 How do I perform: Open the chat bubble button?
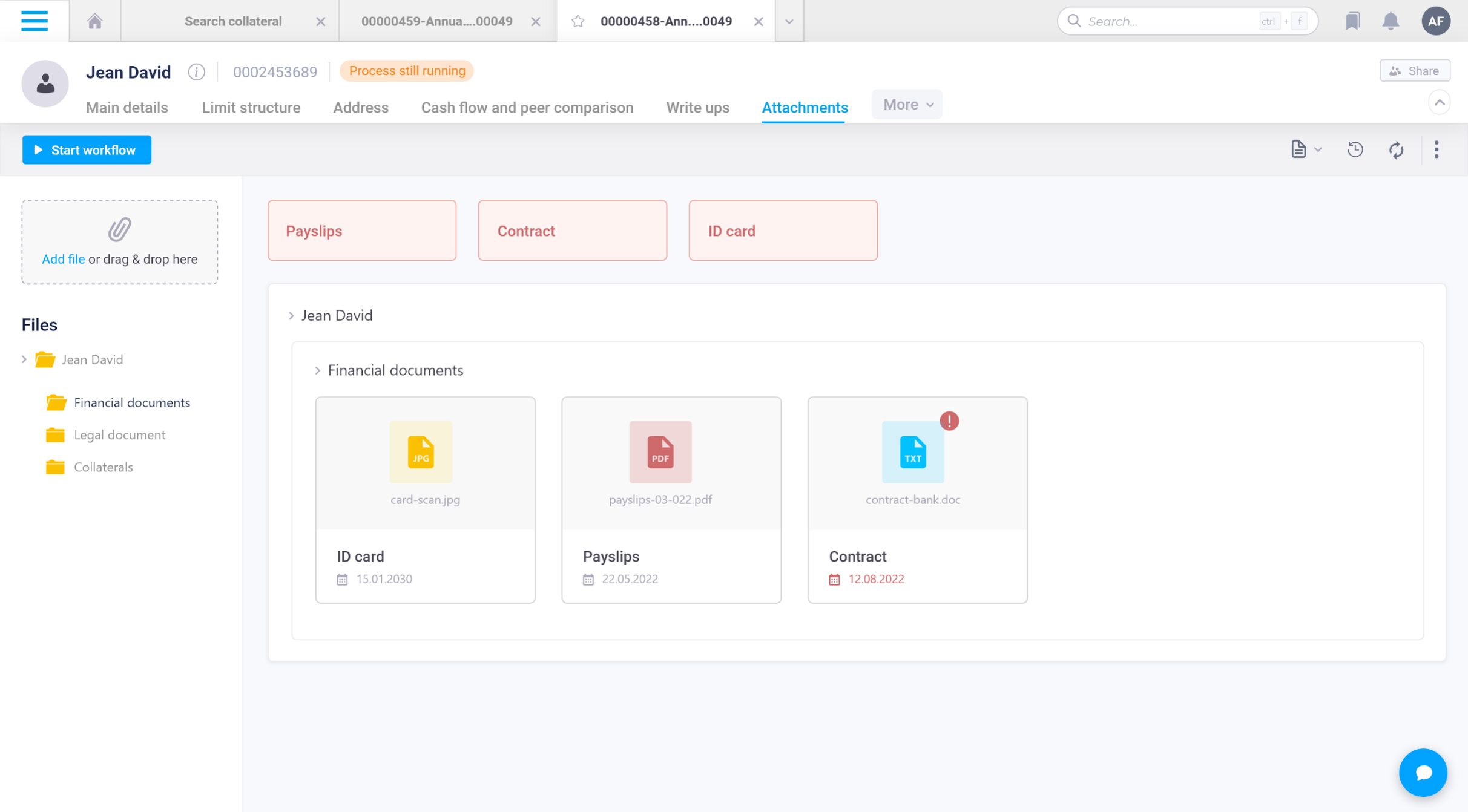coord(1423,773)
